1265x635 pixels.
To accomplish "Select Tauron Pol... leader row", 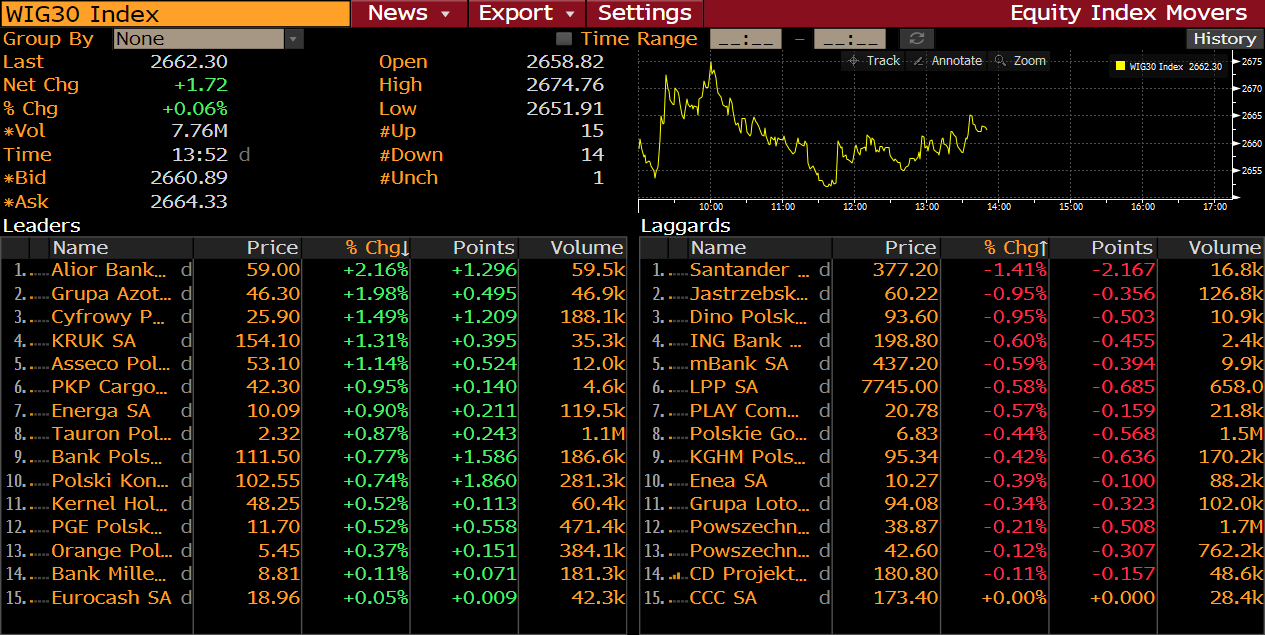I will coord(314,434).
